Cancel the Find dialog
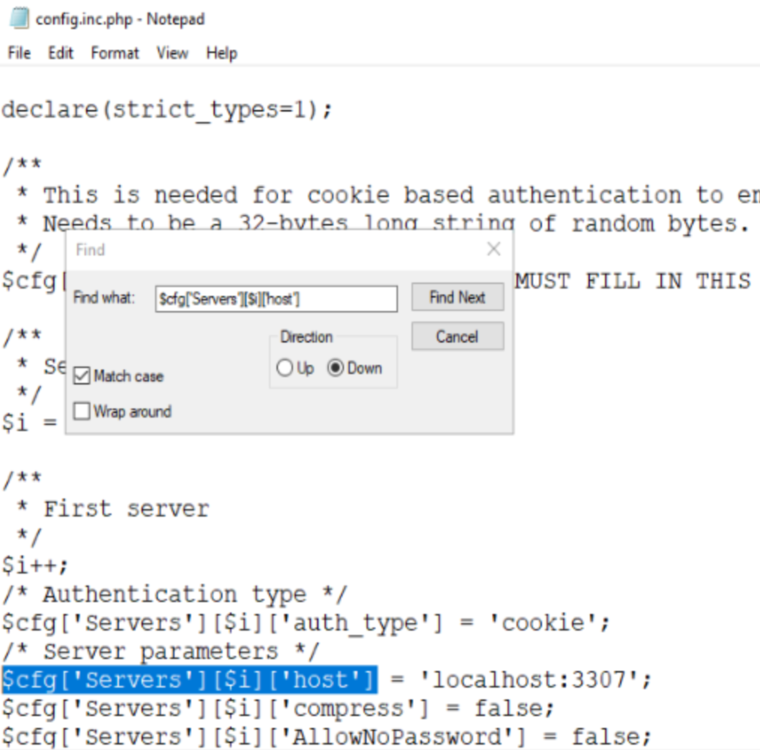The height and width of the screenshot is (750, 760). [458, 336]
